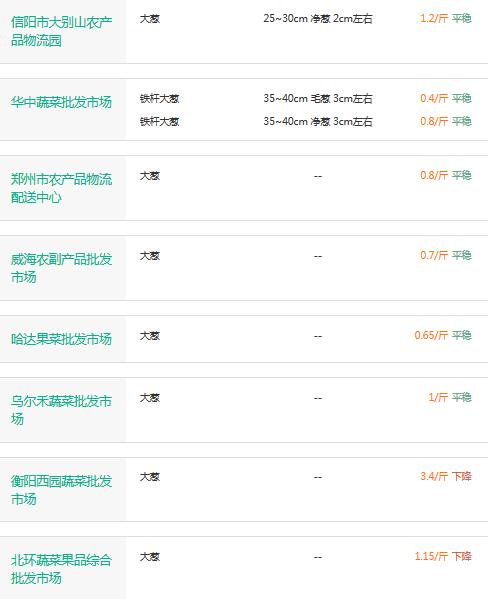
Task: Click the 0.4/斤 price for 毛葱
Action: pos(434,98)
